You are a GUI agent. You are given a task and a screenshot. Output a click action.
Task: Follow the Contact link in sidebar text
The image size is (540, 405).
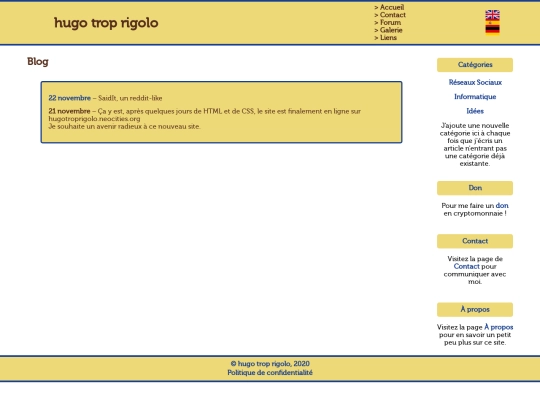click(x=466, y=267)
